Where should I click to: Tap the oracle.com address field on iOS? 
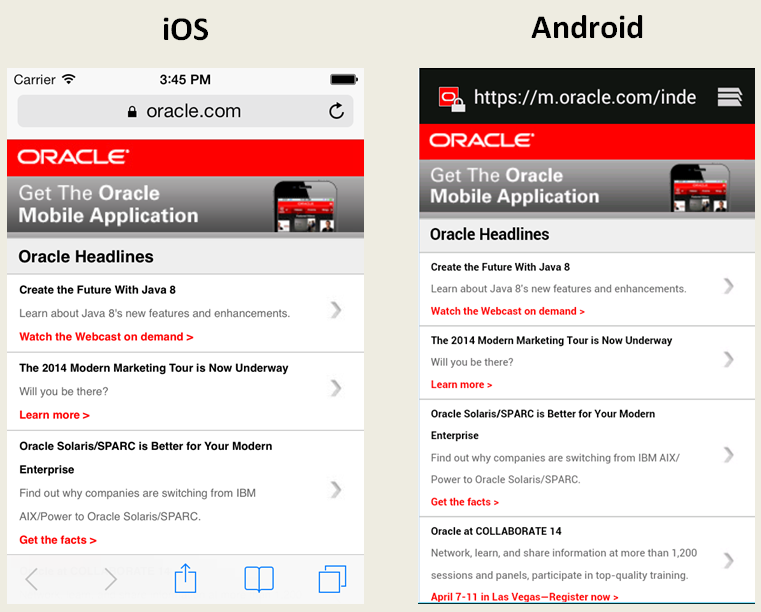coord(185,111)
